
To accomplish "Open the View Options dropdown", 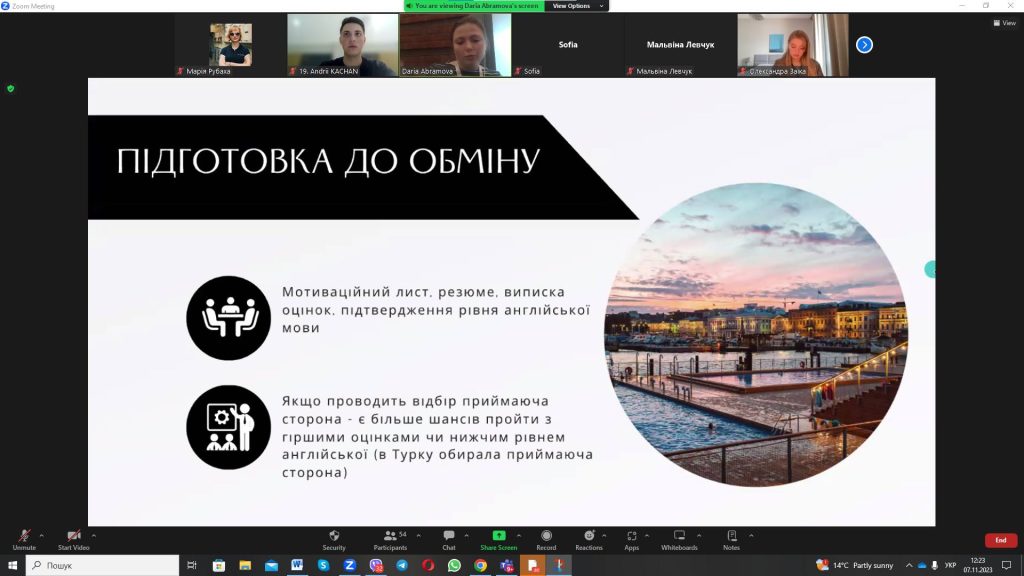I will [577, 6].
